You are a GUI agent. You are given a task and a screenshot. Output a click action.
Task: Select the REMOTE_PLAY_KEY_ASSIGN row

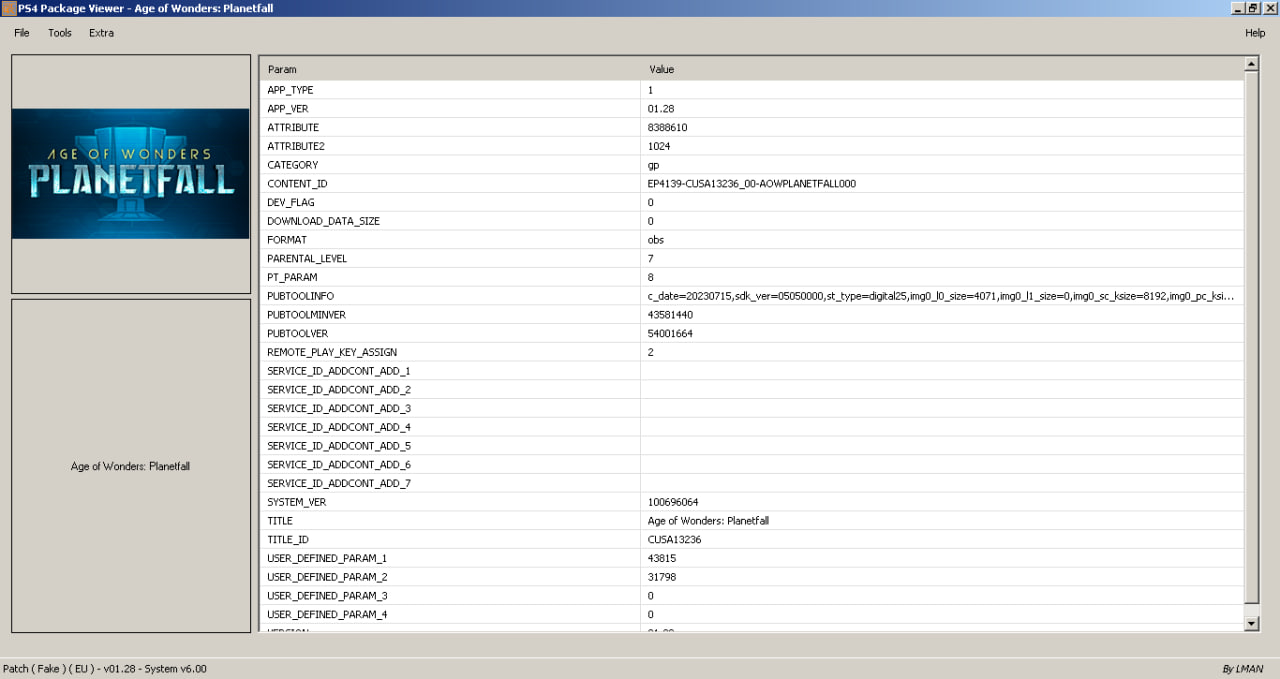pyautogui.click(x=752, y=352)
